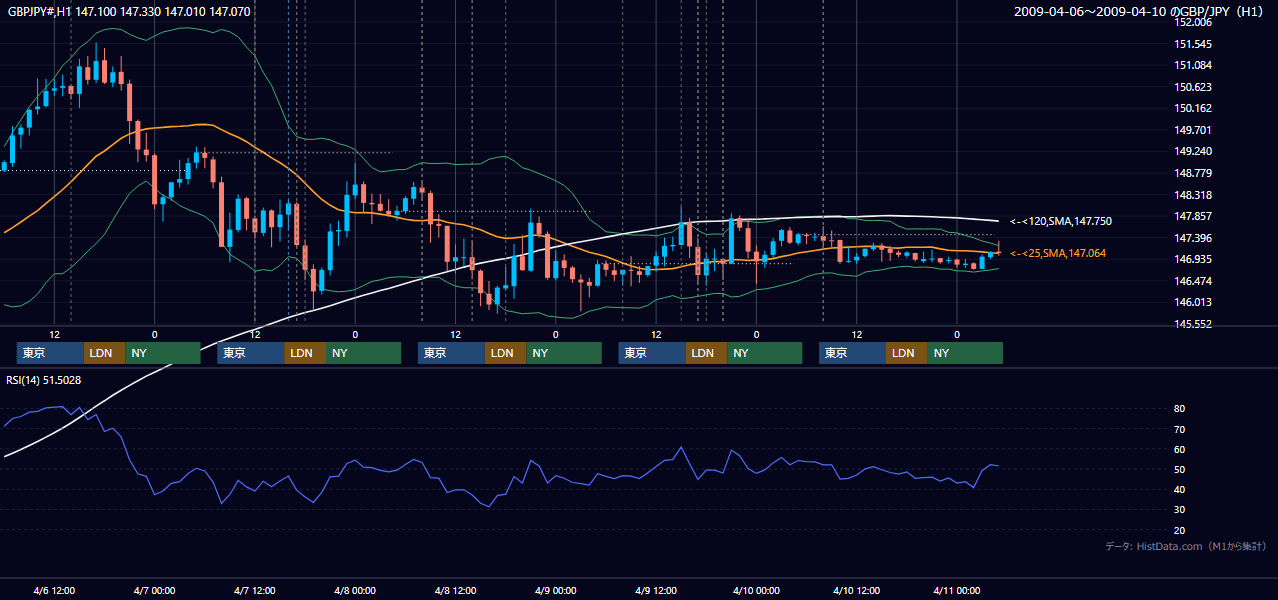Image resolution: width=1278 pixels, height=600 pixels.
Task: Click the 4/11 00:00 time axis label
Action: tap(957, 590)
